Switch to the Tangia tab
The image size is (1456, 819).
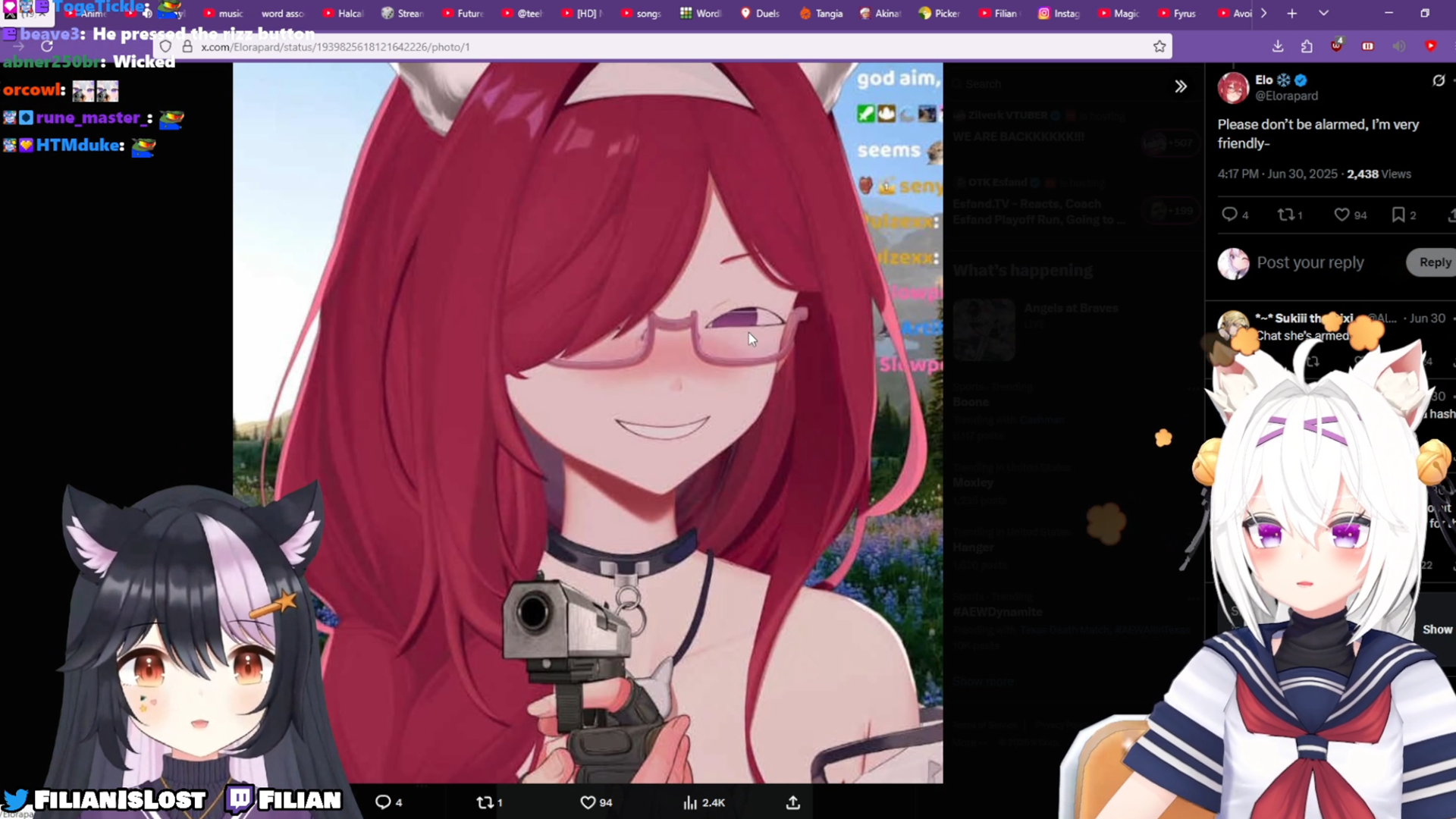821,13
